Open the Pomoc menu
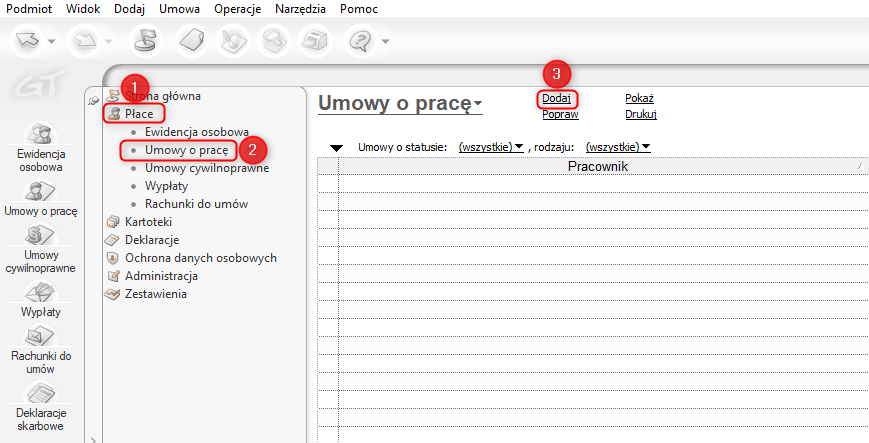The height and width of the screenshot is (443, 869). [x=359, y=9]
